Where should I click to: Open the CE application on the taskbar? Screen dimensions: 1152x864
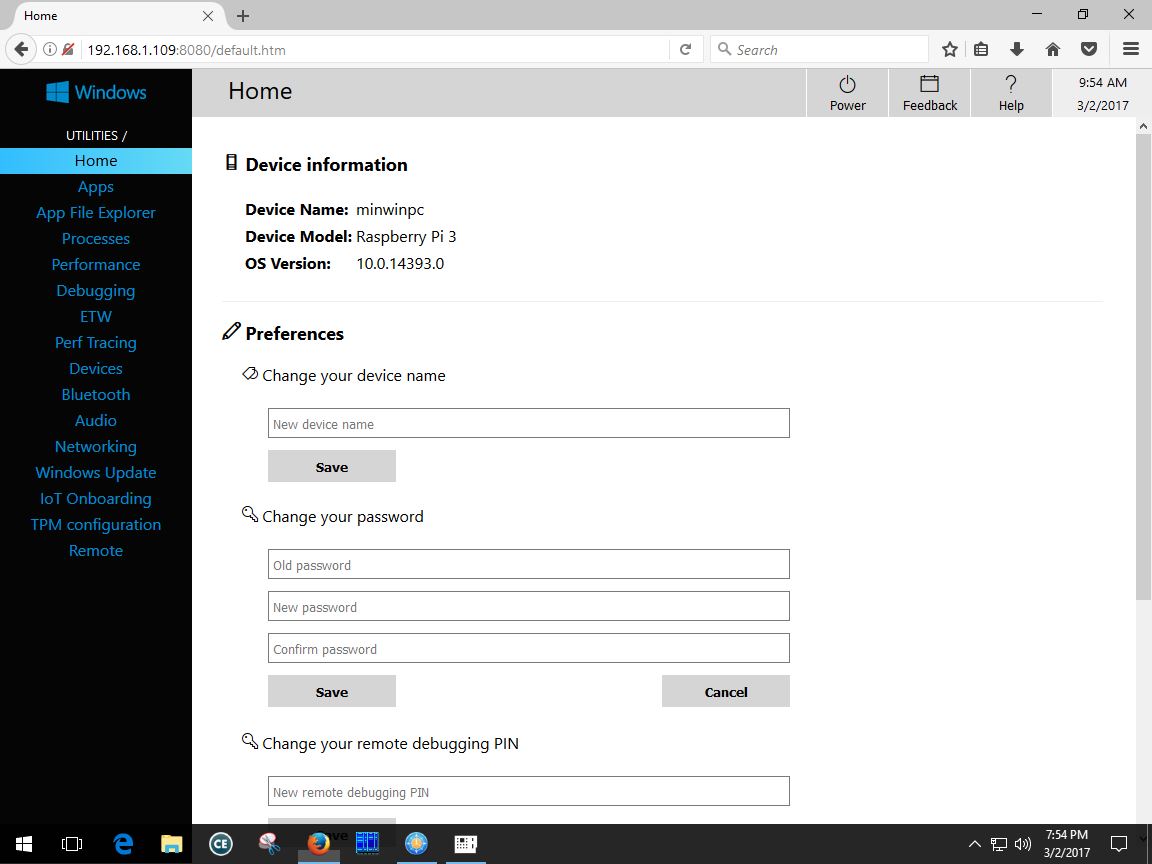point(220,843)
